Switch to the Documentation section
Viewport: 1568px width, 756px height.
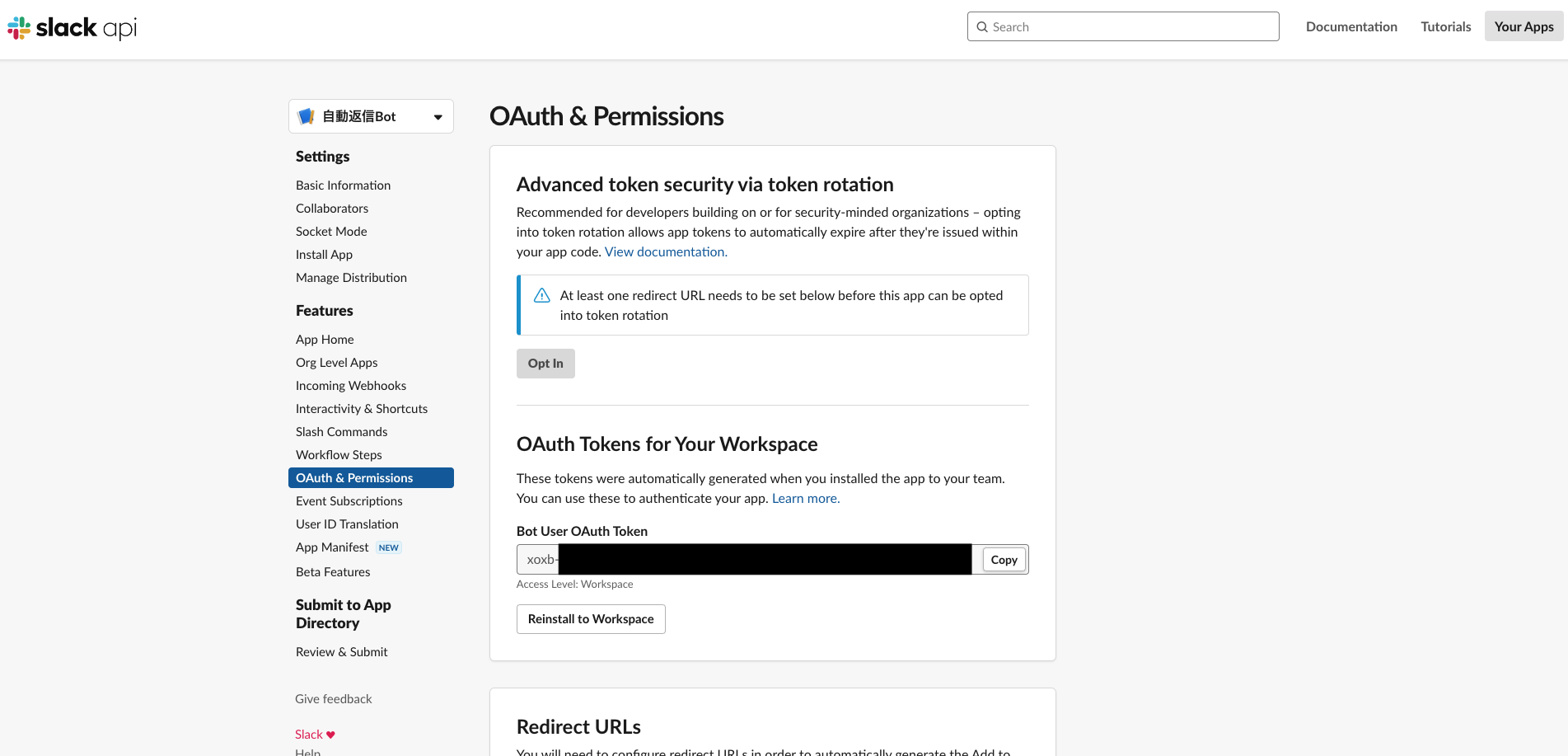pyautogui.click(x=1351, y=26)
